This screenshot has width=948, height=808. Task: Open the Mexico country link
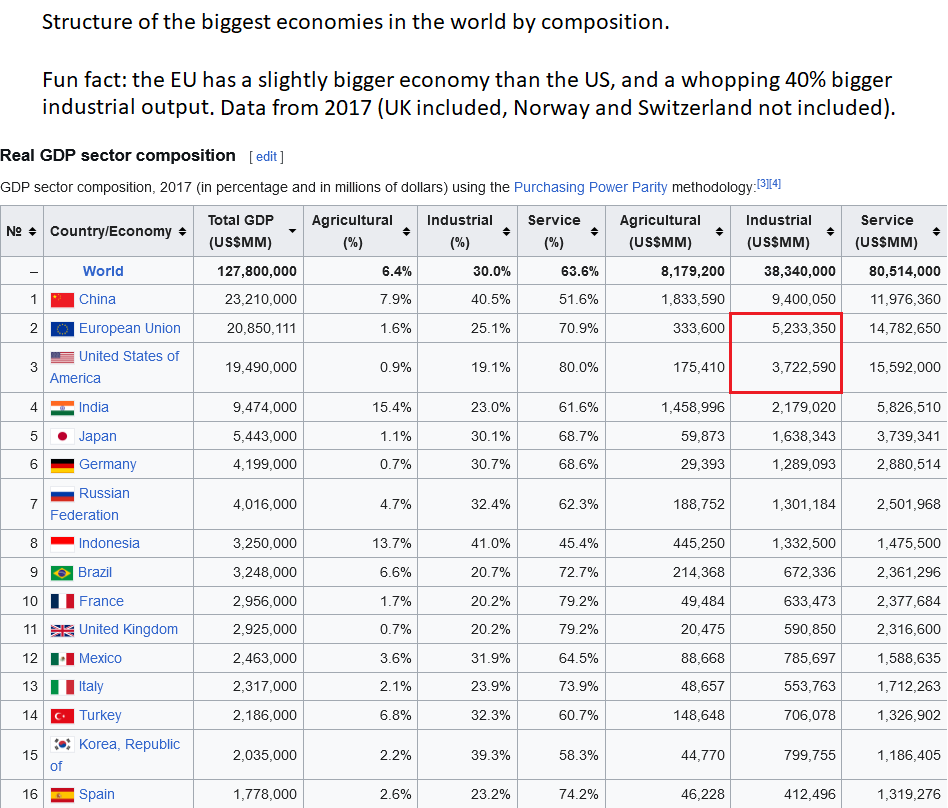[x=100, y=659]
